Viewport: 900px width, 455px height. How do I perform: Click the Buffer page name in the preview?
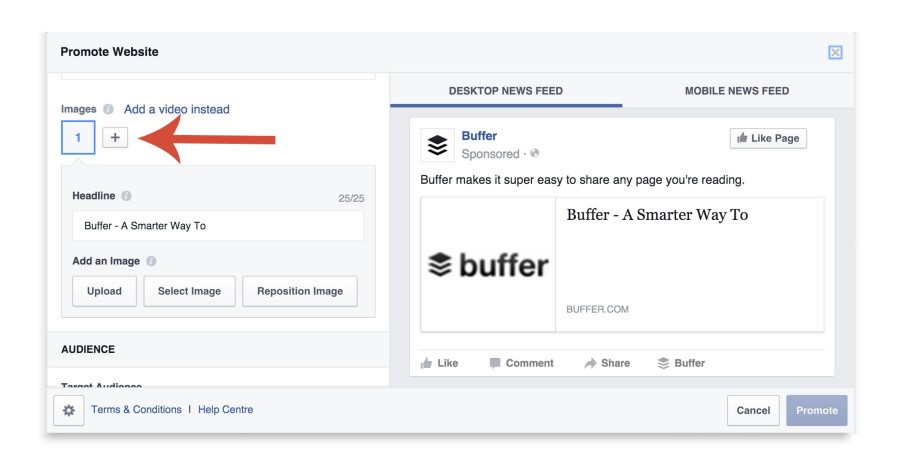[x=479, y=136]
